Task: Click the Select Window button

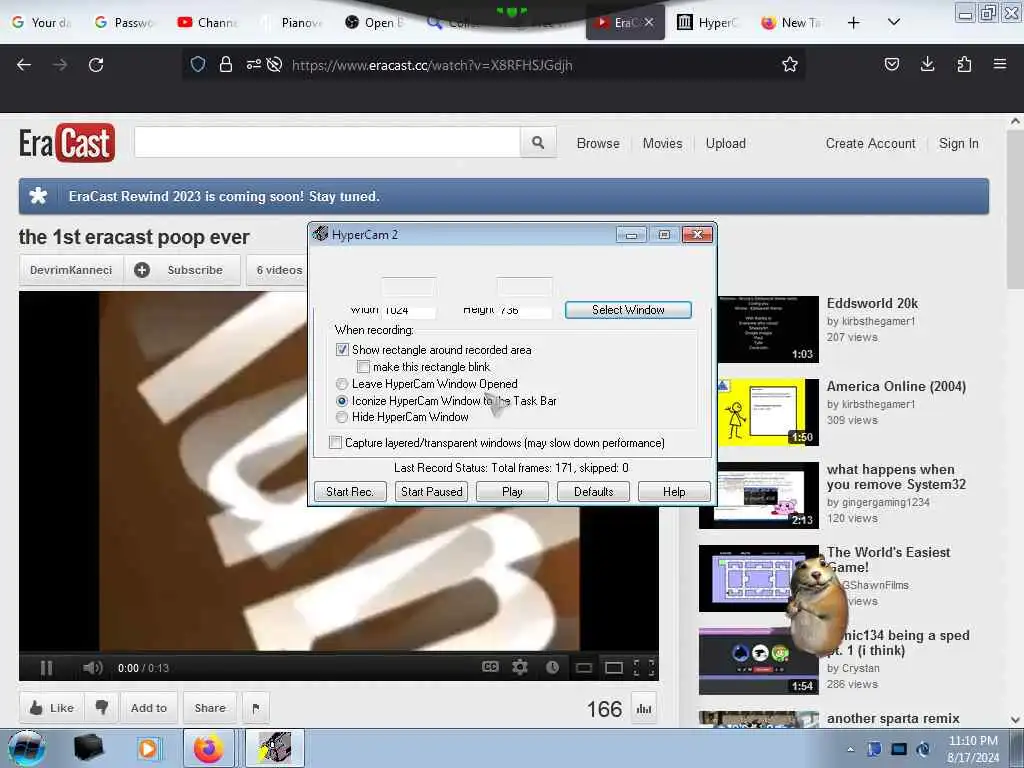Action: [628, 310]
